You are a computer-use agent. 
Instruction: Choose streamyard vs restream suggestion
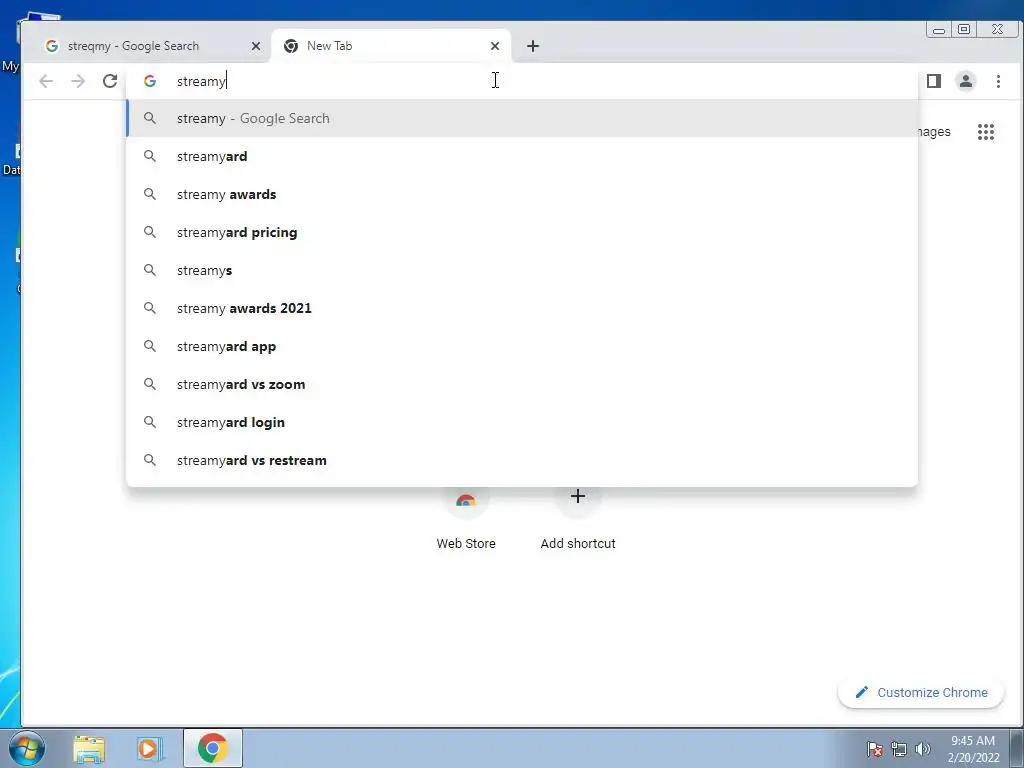coord(522,460)
